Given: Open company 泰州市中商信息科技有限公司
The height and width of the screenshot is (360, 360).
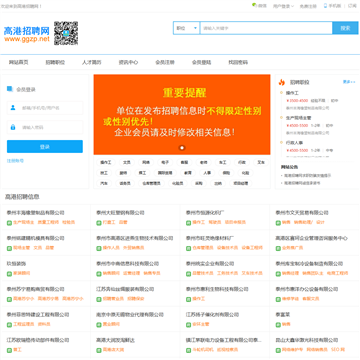Looking at the screenshot, I should pos(128,264).
